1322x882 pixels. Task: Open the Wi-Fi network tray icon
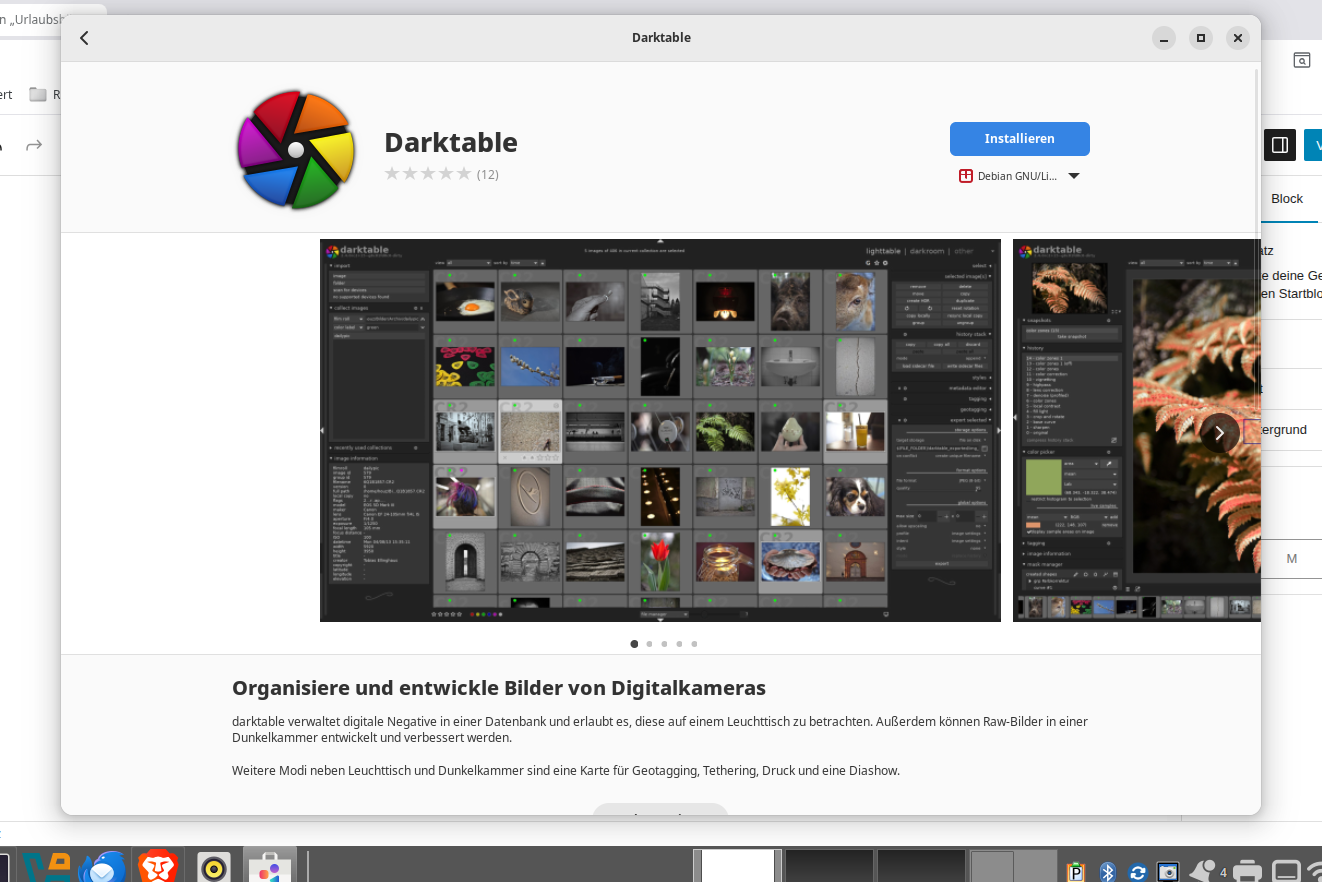coord(1314,871)
